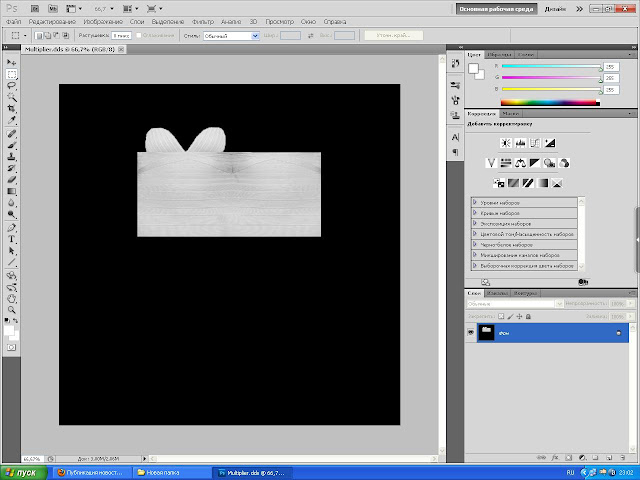
Task: Toggle visibility of the Фон layer
Action: 471,332
